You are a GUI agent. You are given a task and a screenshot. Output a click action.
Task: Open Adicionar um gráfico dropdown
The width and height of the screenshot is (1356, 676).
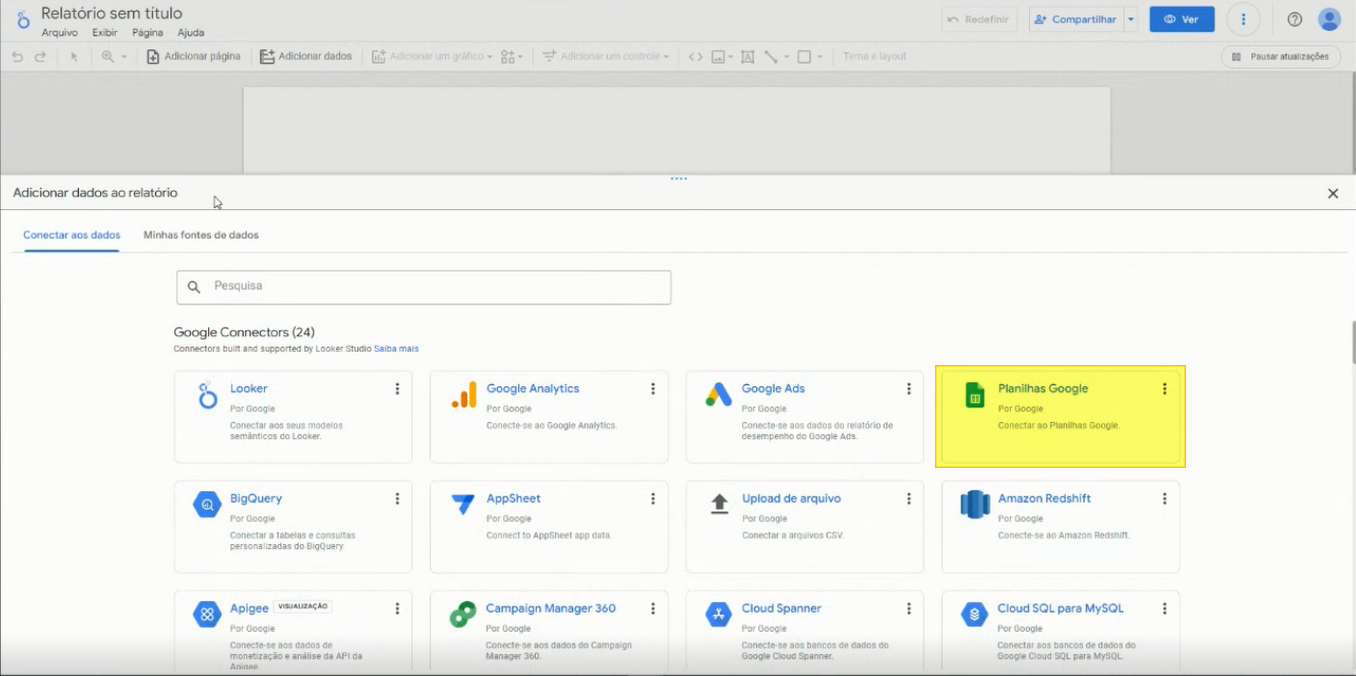pyautogui.click(x=432, y=57)
